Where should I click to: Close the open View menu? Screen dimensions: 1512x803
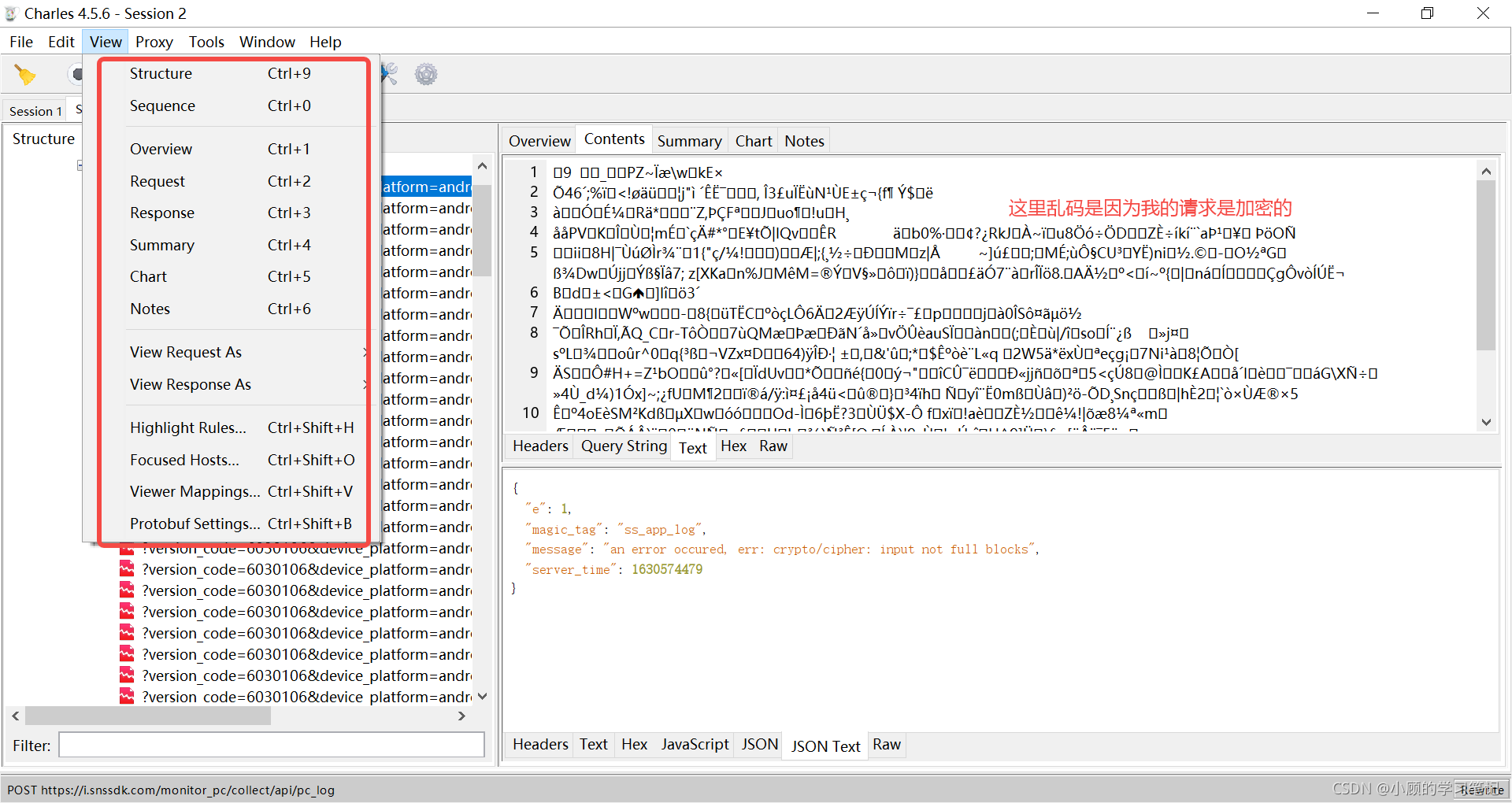pyautogui.click(x=106, y=42)
